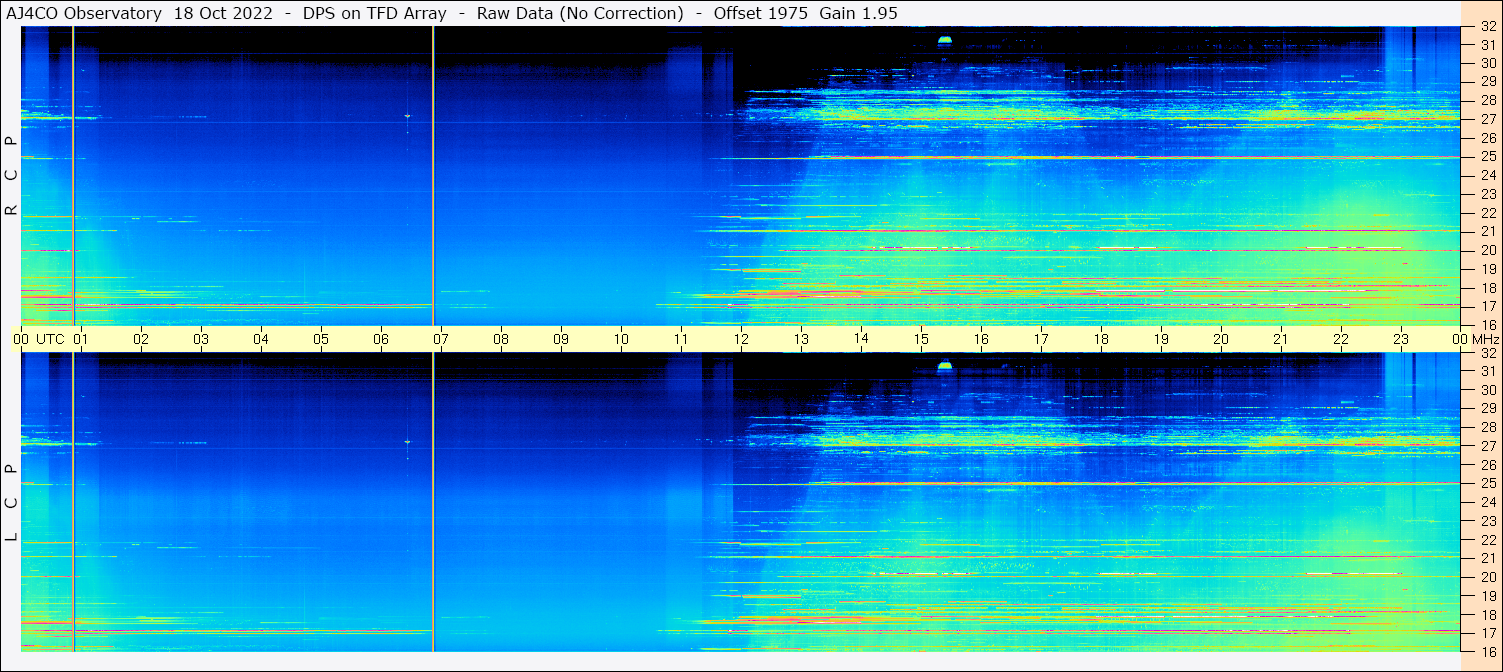The height and width of the screenshot is (672, 1503).
Task: Click the "04" hour tick label
Action: [261, 339]
